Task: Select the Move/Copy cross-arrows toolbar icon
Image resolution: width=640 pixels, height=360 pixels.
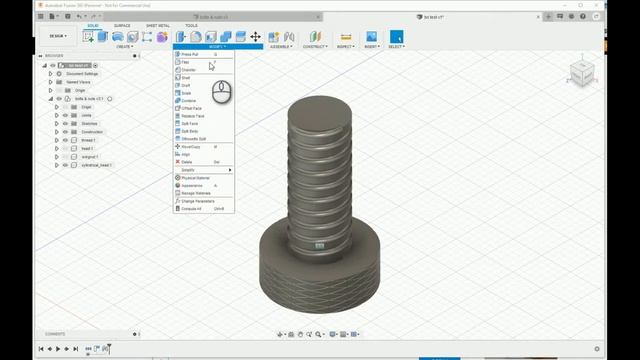Action: coord(256,37)
